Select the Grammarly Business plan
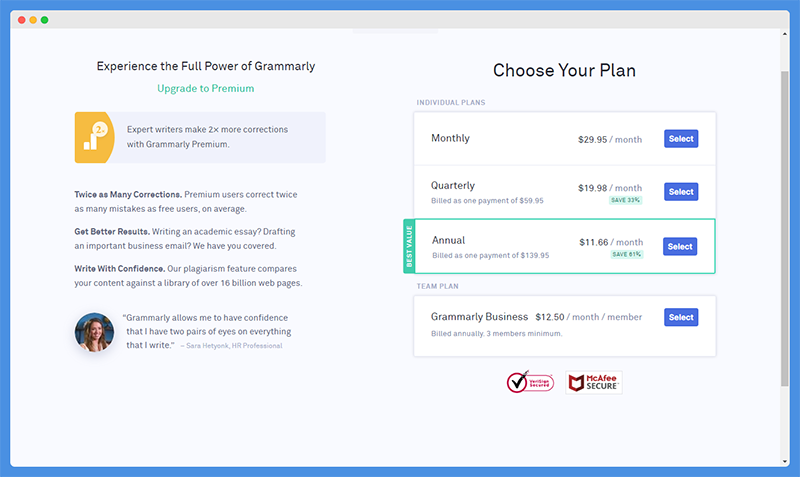This screenshot has width=800, height=477. click(681, 317)
